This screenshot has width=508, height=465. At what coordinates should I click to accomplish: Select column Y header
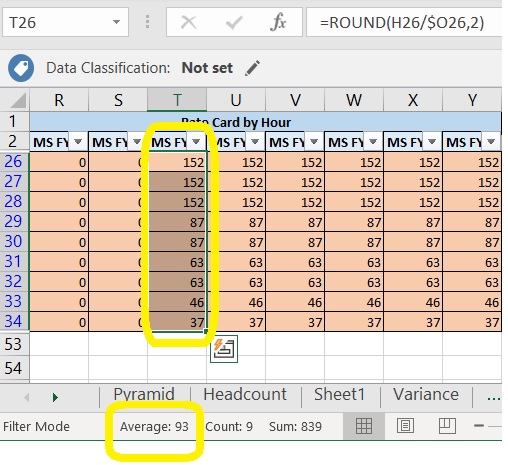coord(472,100)
